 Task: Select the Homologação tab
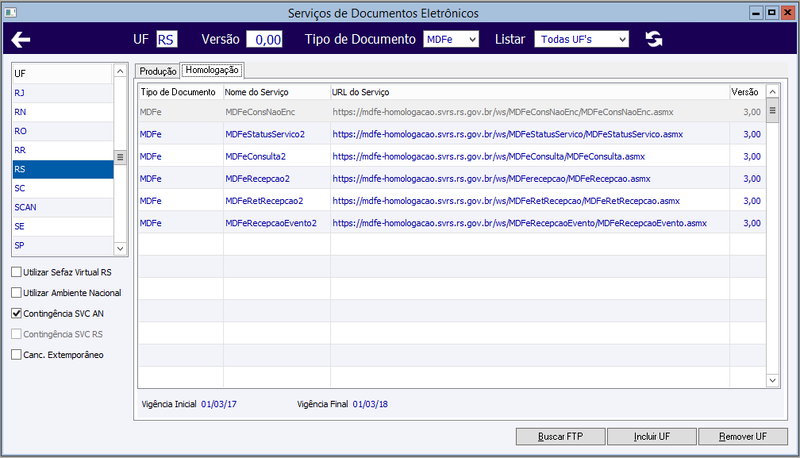[212, 70]
